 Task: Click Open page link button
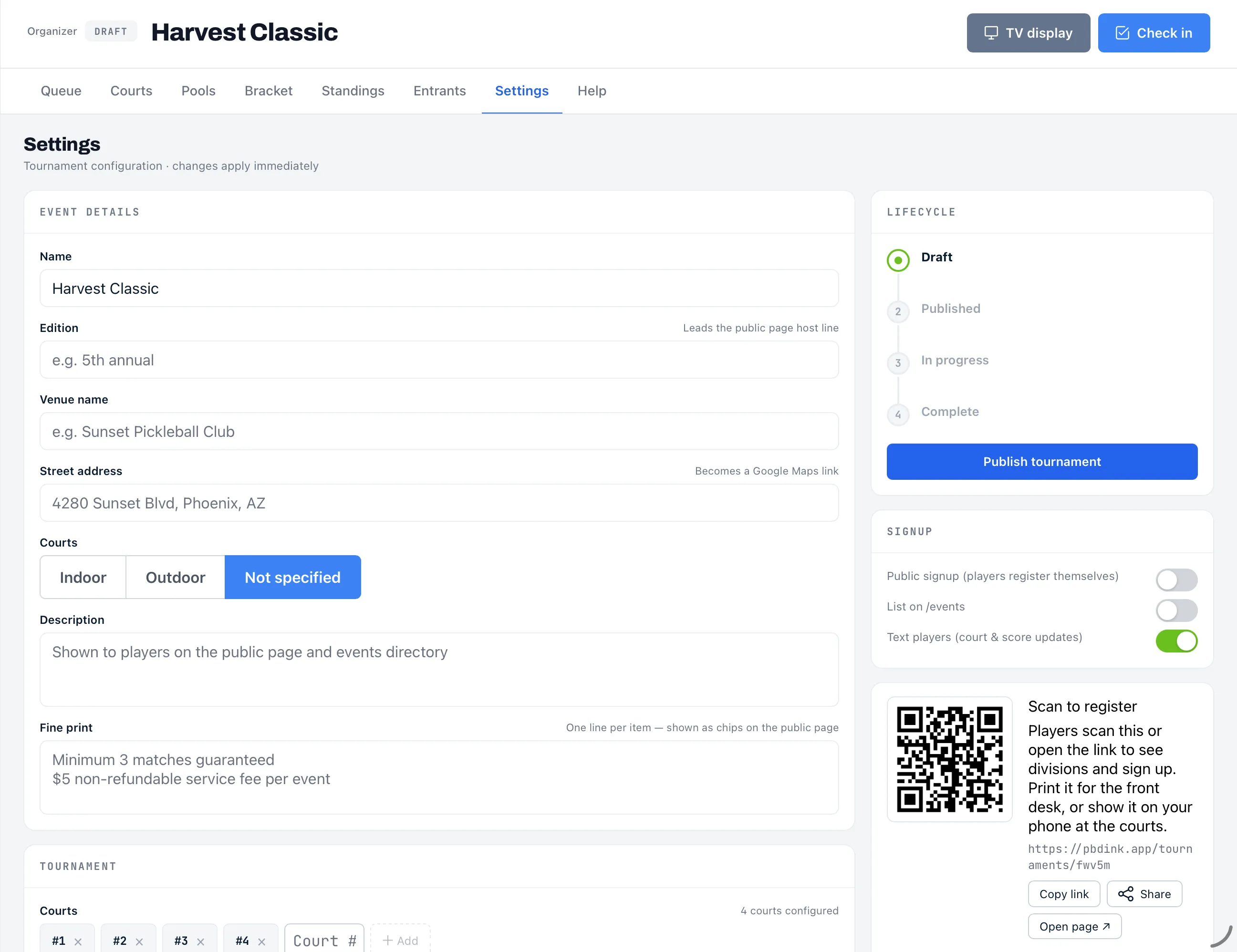1074,927
